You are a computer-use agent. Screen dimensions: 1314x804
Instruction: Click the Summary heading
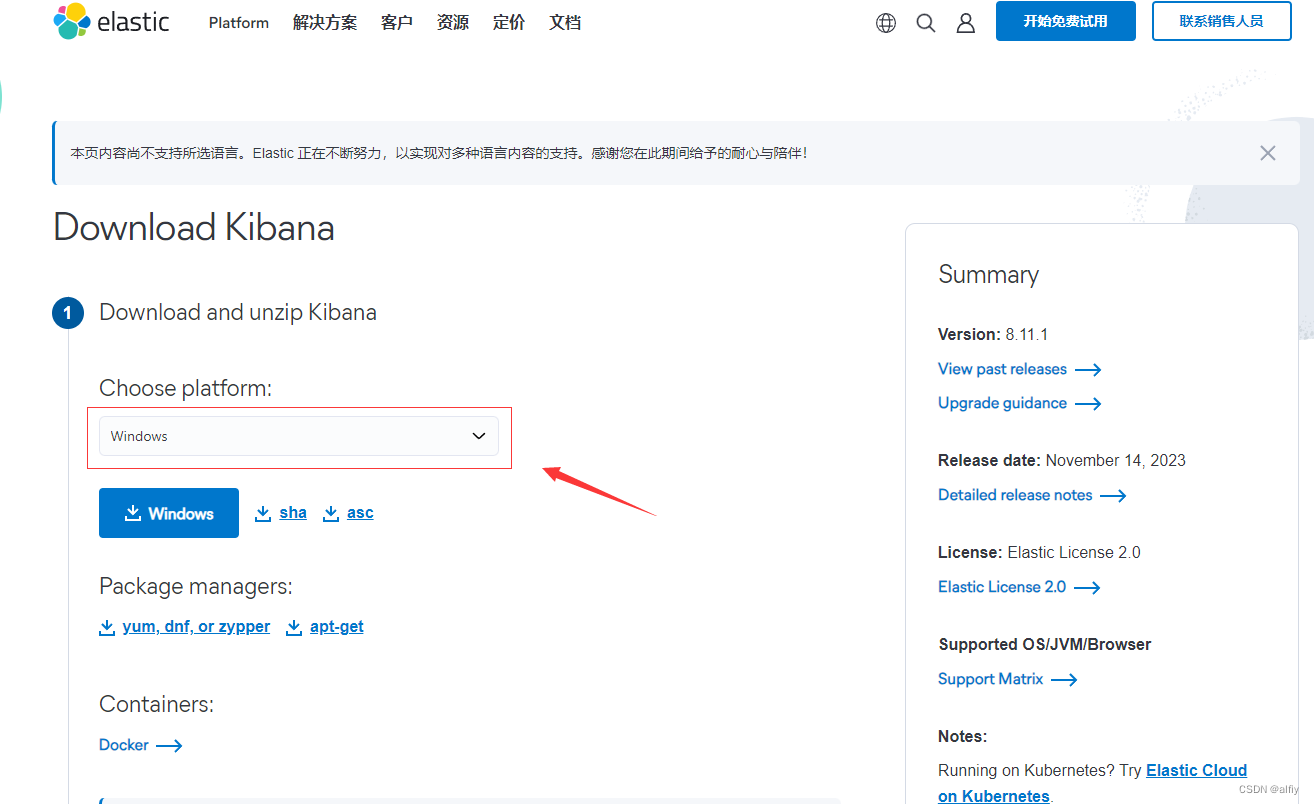[988, 275]
